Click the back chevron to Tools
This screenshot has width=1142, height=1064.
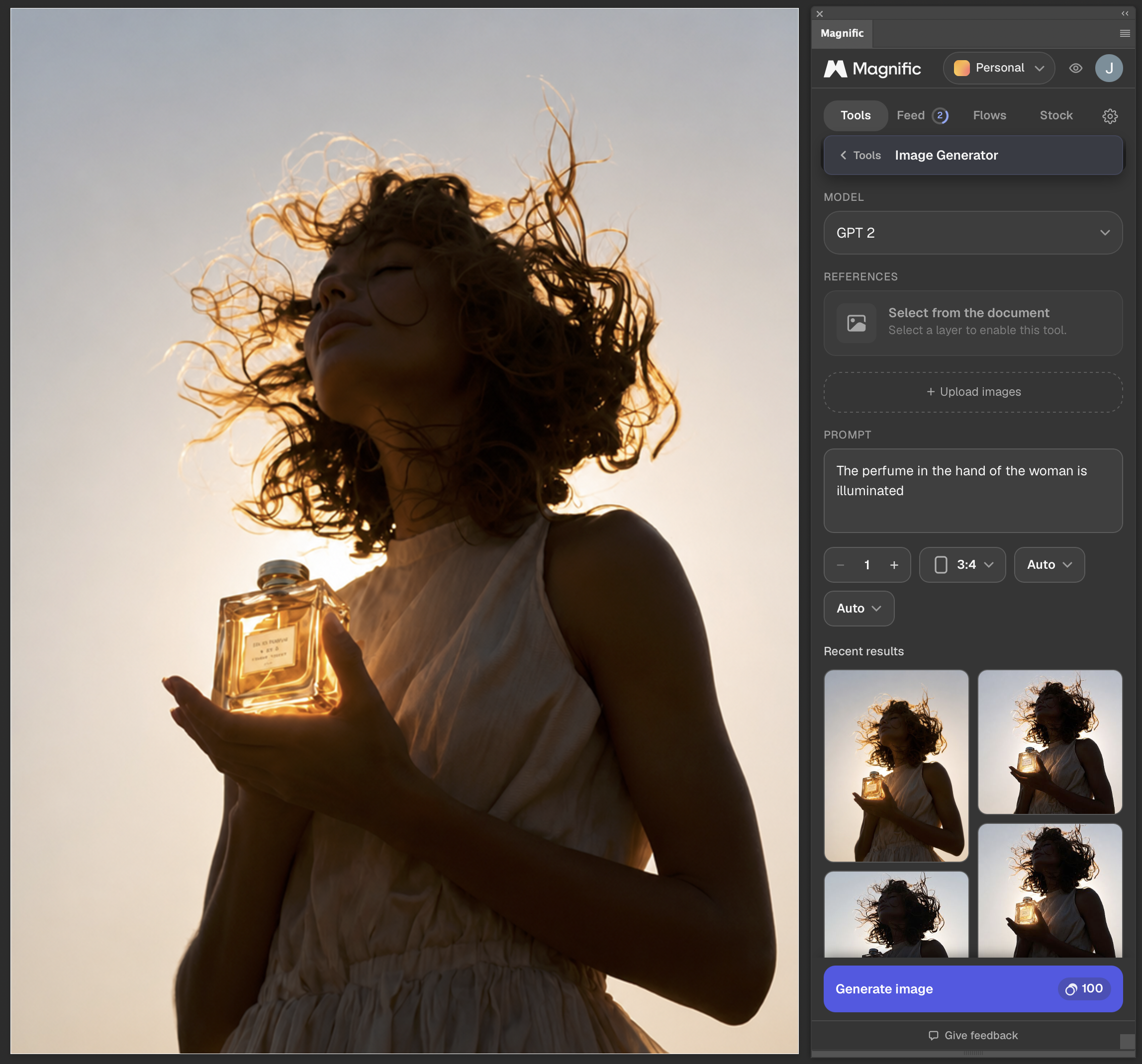pos(843,155)
